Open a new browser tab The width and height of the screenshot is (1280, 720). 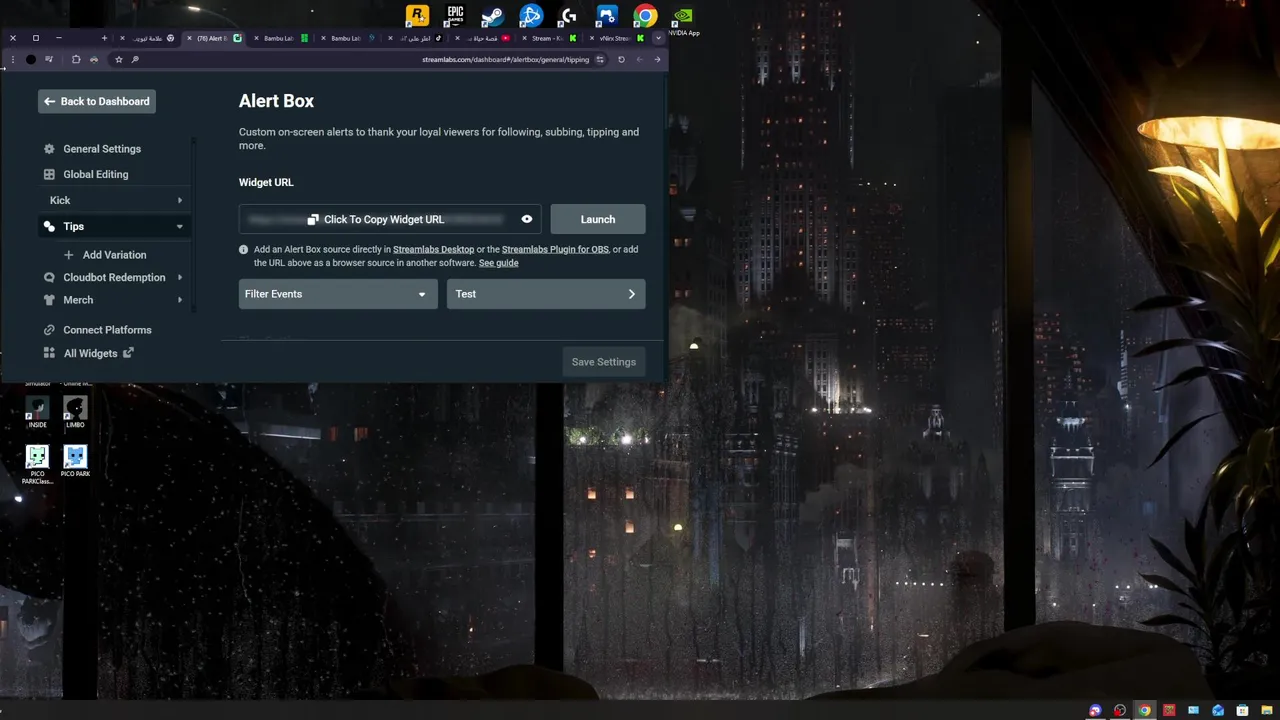tap(104, 38)
